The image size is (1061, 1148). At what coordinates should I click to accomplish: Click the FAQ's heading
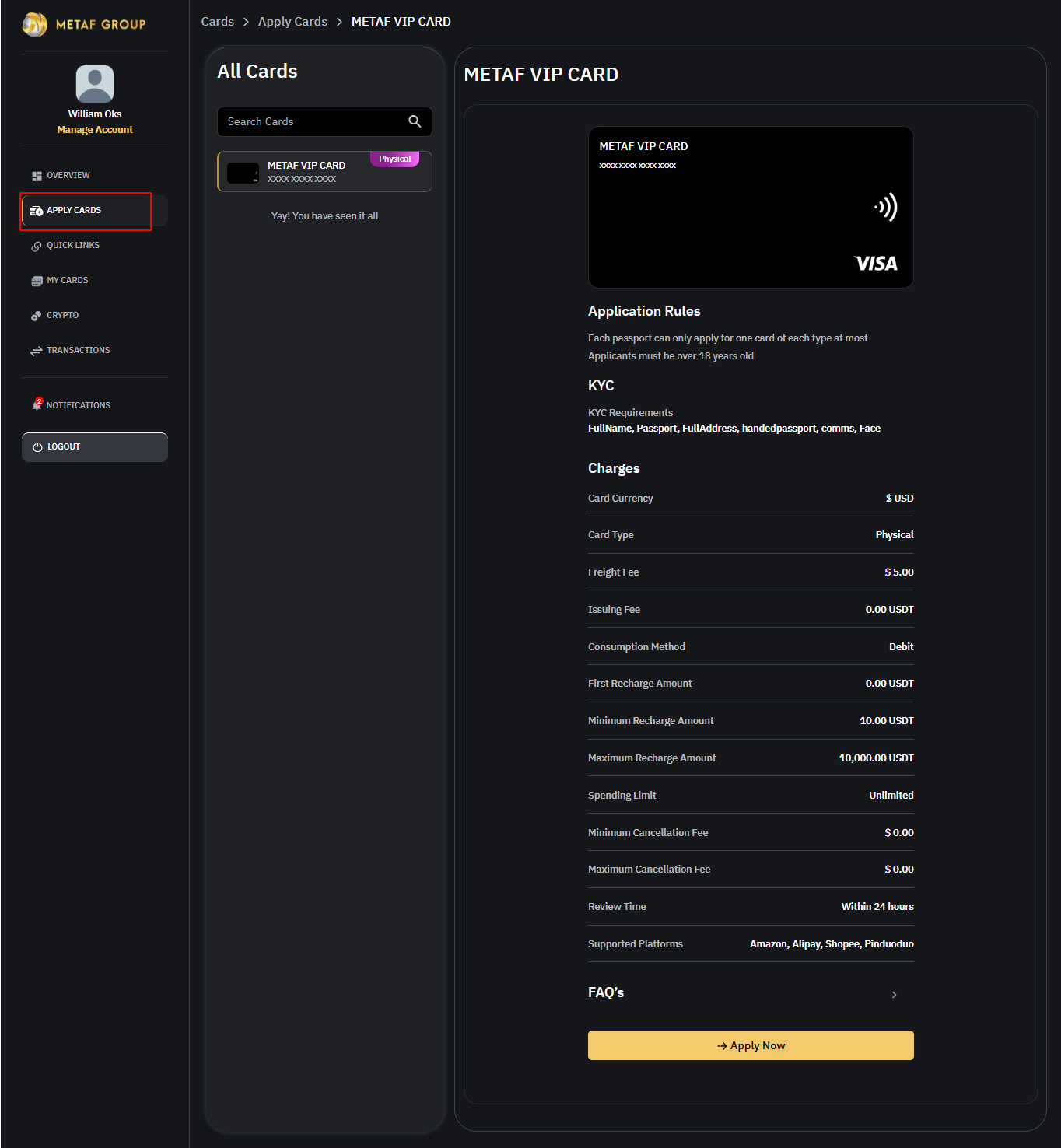[x=606, y=992]
